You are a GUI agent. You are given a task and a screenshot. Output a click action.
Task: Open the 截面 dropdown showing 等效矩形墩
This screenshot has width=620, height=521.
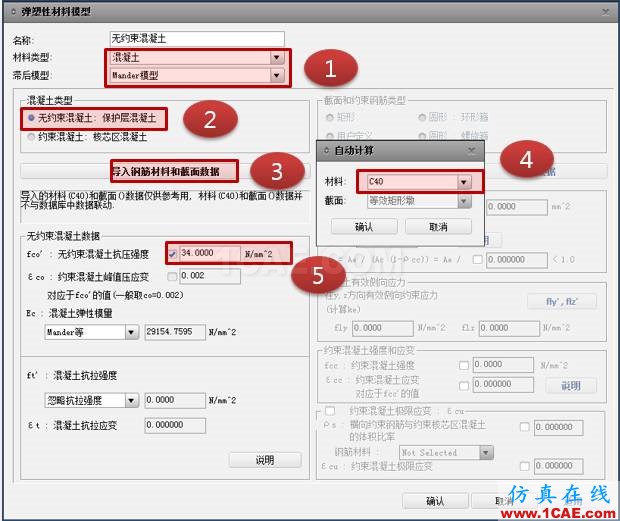click(419, 201)
